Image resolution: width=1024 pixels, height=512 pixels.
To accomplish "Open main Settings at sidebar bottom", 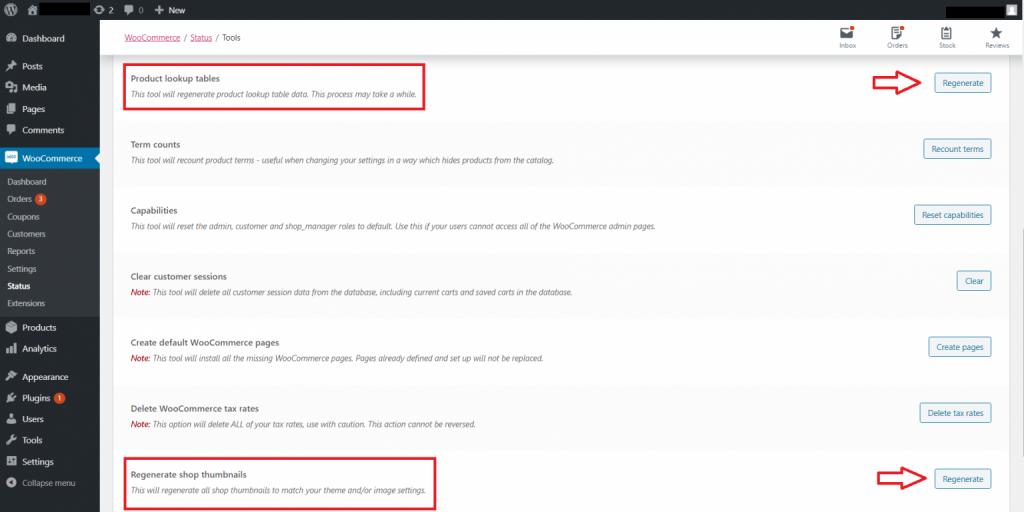I will point(50,462).
